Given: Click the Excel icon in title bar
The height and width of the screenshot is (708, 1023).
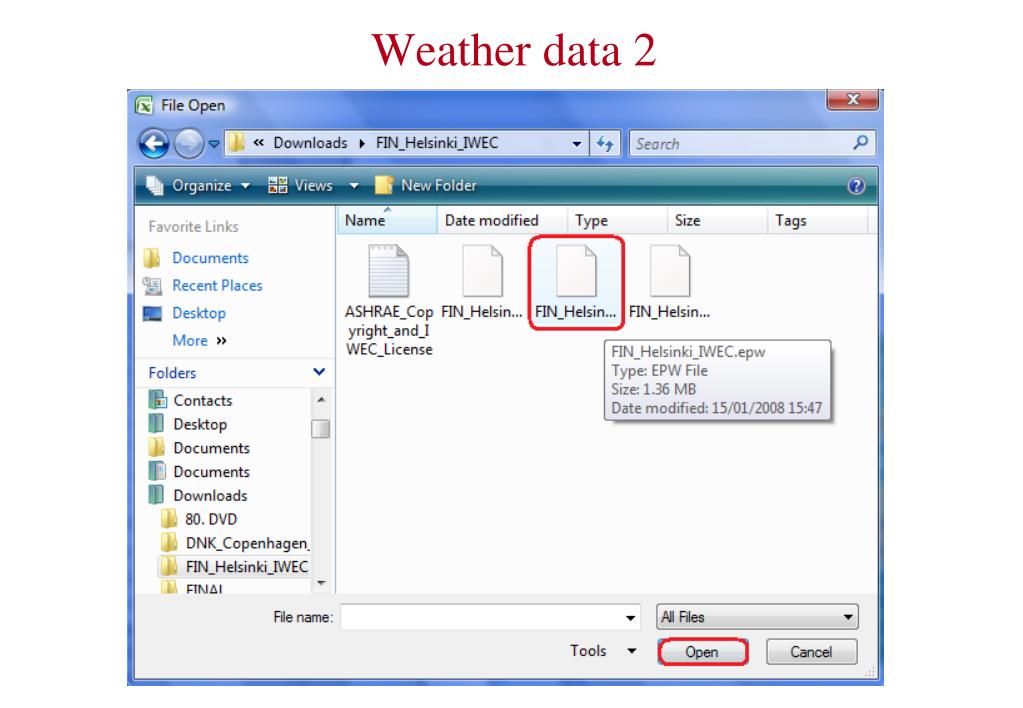Looking at the screenshot, I should (x=144, y=105).
